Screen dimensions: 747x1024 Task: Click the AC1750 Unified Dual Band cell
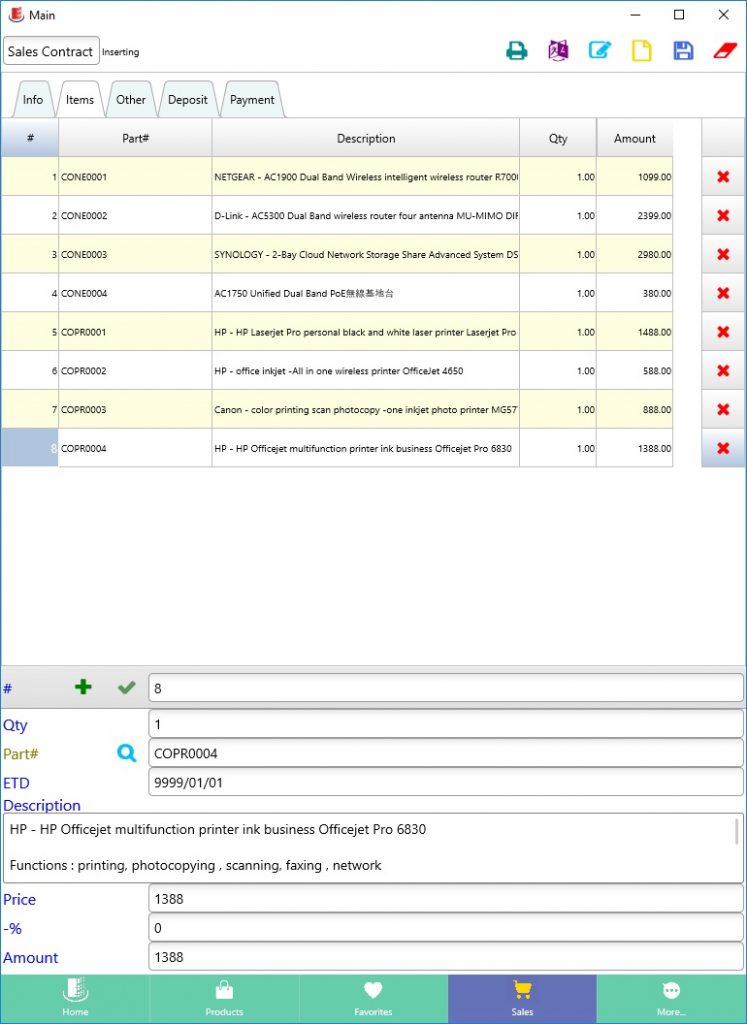pyautogui.click(x=366, y=293)
